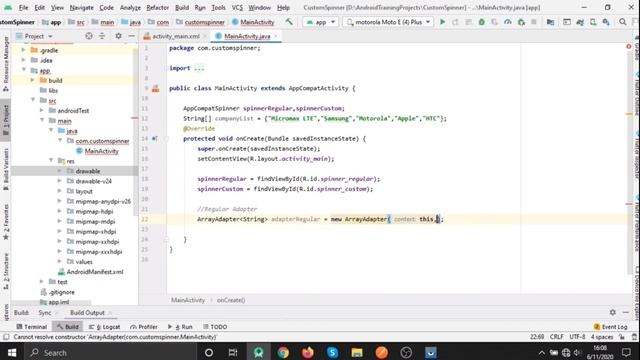Image resolution: width=640 pixels, height=360 pixels.
Task: Switch to the Build Output tab
Action: [x=87, y=313]
